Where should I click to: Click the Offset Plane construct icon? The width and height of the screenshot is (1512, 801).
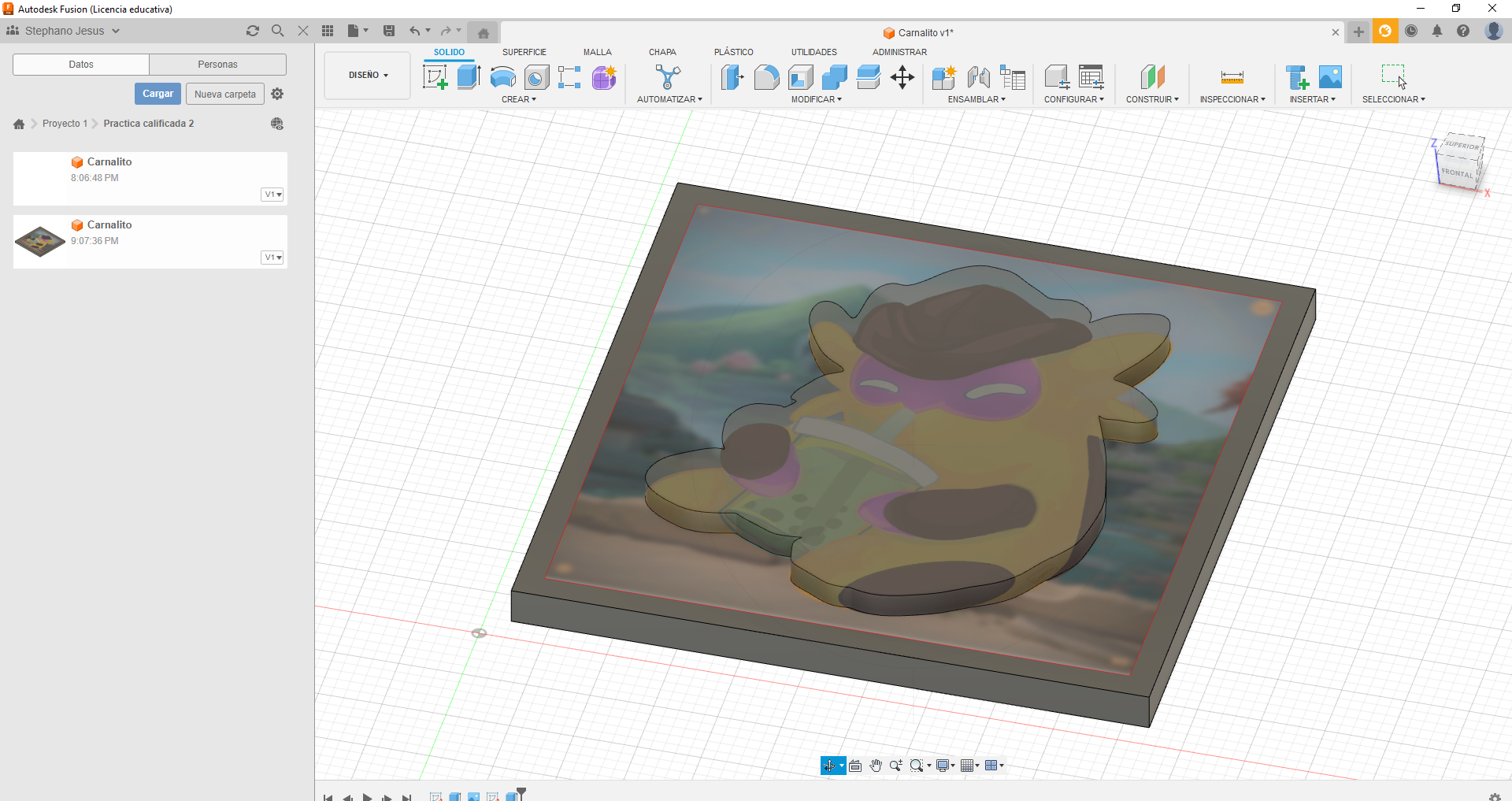1152,77
